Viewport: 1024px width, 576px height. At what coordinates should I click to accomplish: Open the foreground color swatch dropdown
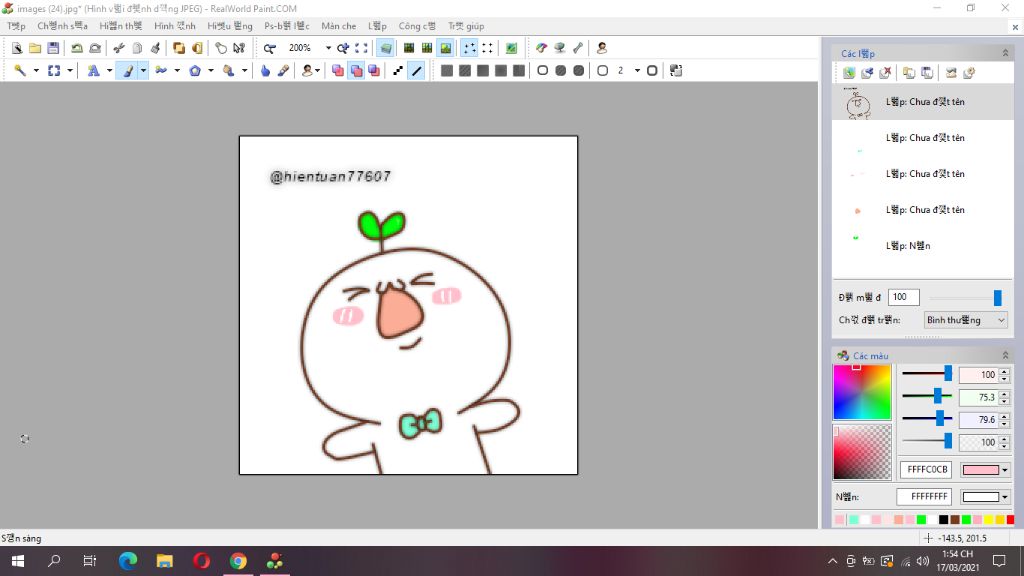[x=1004, y=470]
